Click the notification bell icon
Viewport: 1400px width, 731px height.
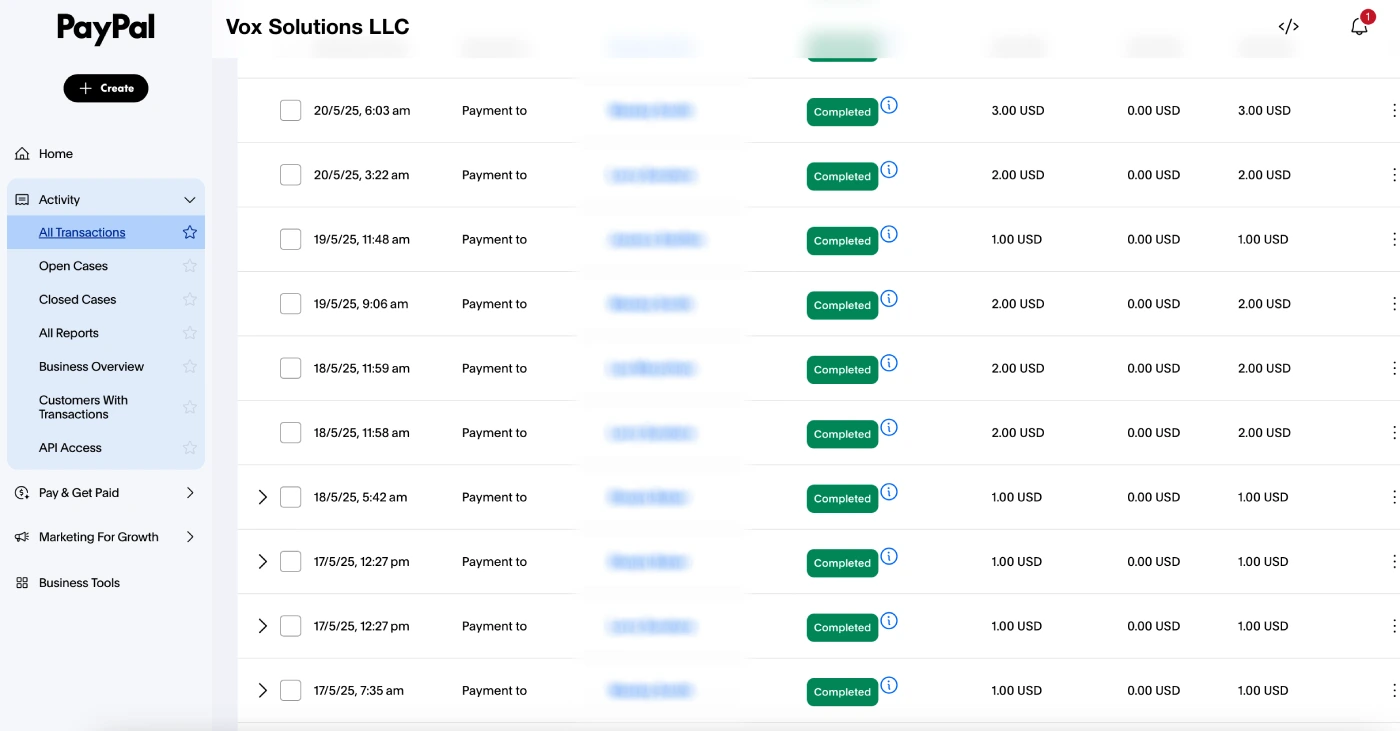1359,25
